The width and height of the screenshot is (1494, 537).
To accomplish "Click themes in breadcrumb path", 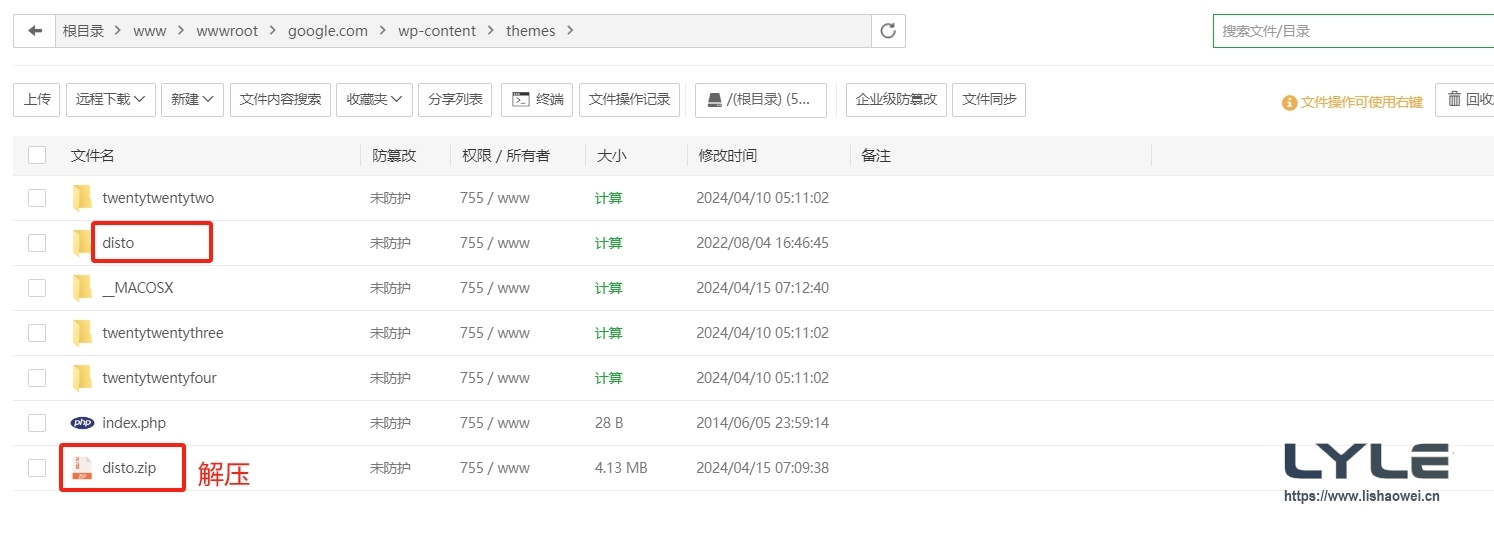I will (x=530, y=31).
